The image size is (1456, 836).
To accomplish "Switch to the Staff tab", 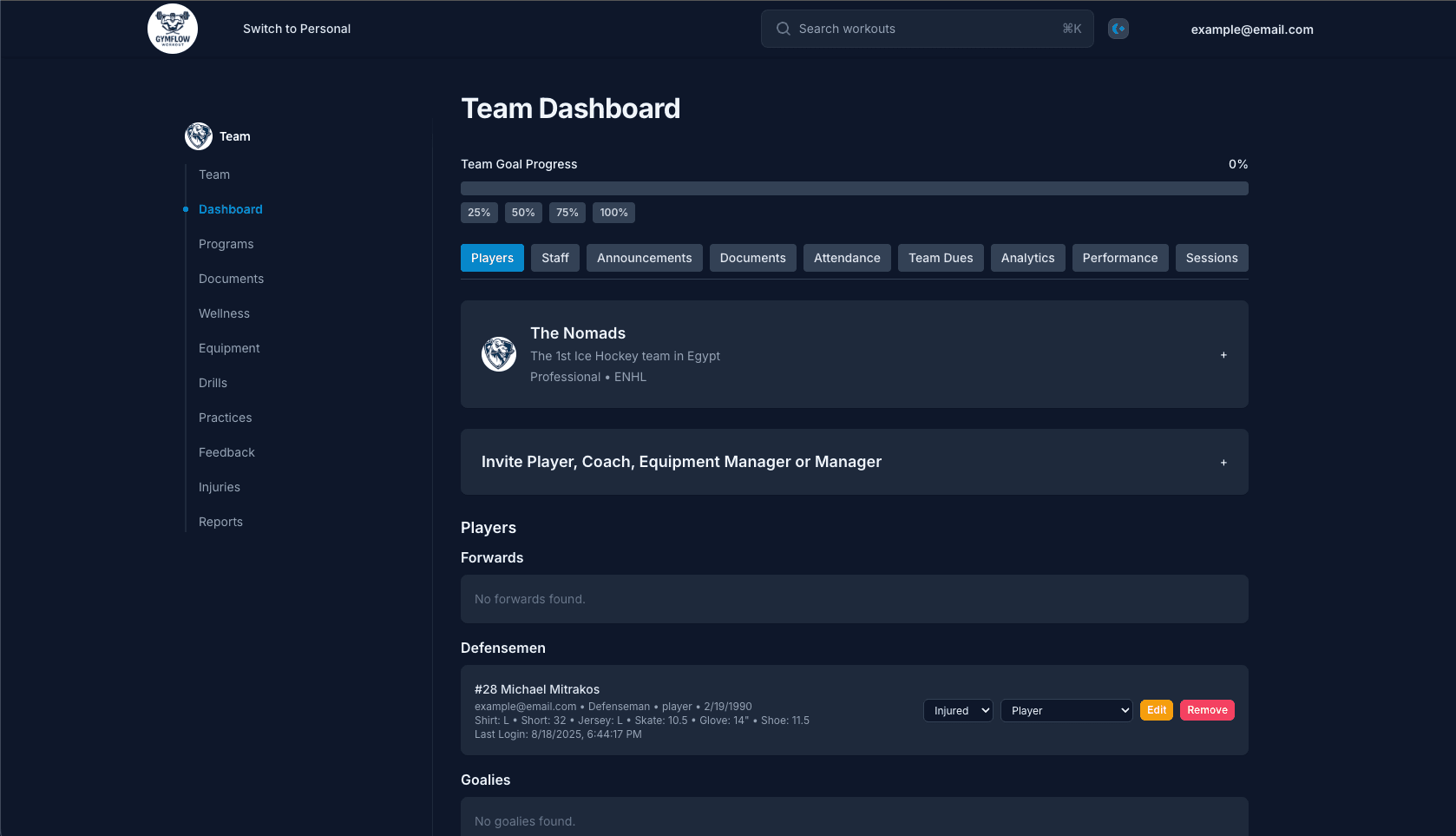I will coord(554,258).
